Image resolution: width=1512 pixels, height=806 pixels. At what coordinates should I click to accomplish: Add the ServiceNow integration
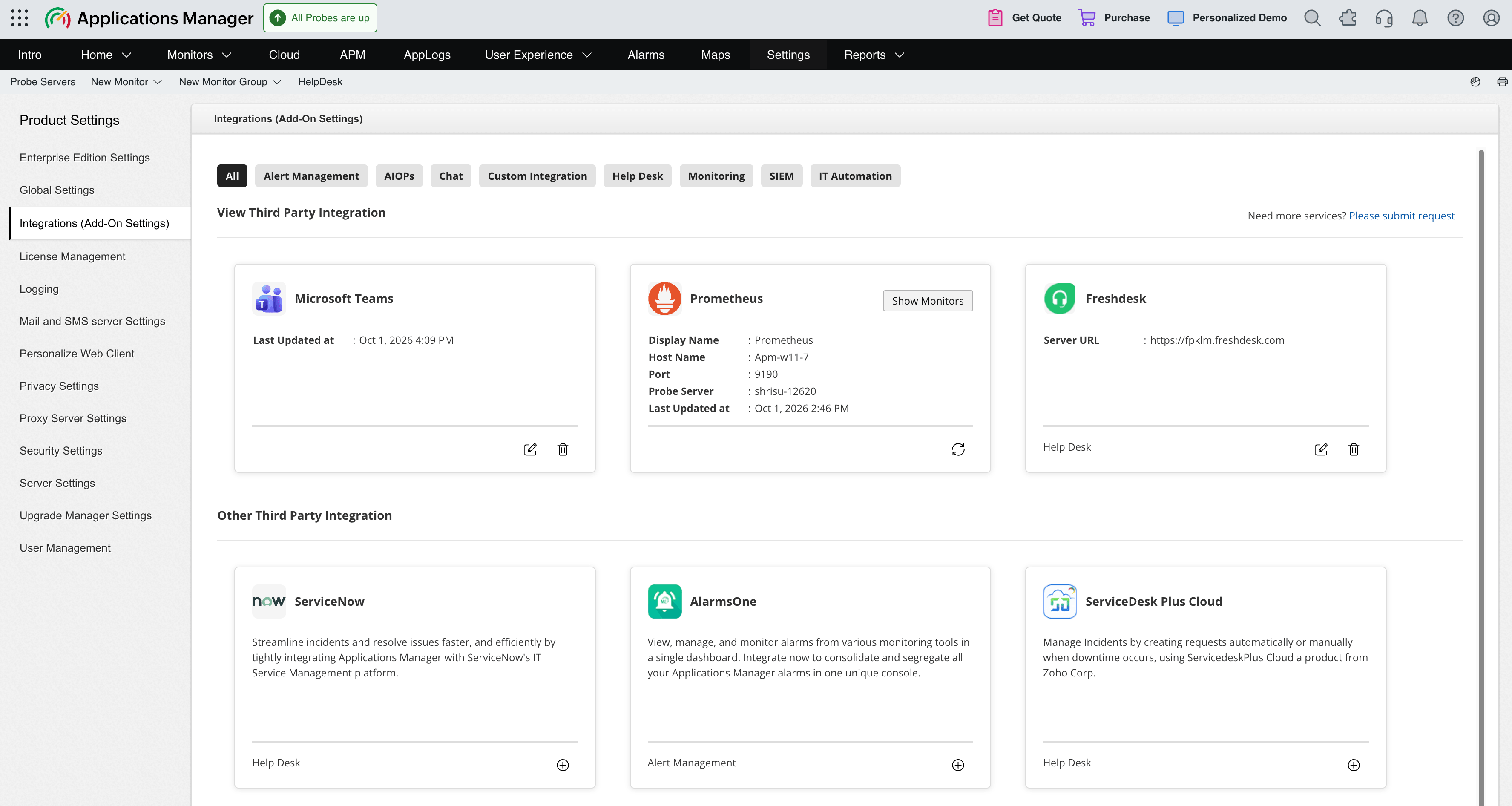563,764
